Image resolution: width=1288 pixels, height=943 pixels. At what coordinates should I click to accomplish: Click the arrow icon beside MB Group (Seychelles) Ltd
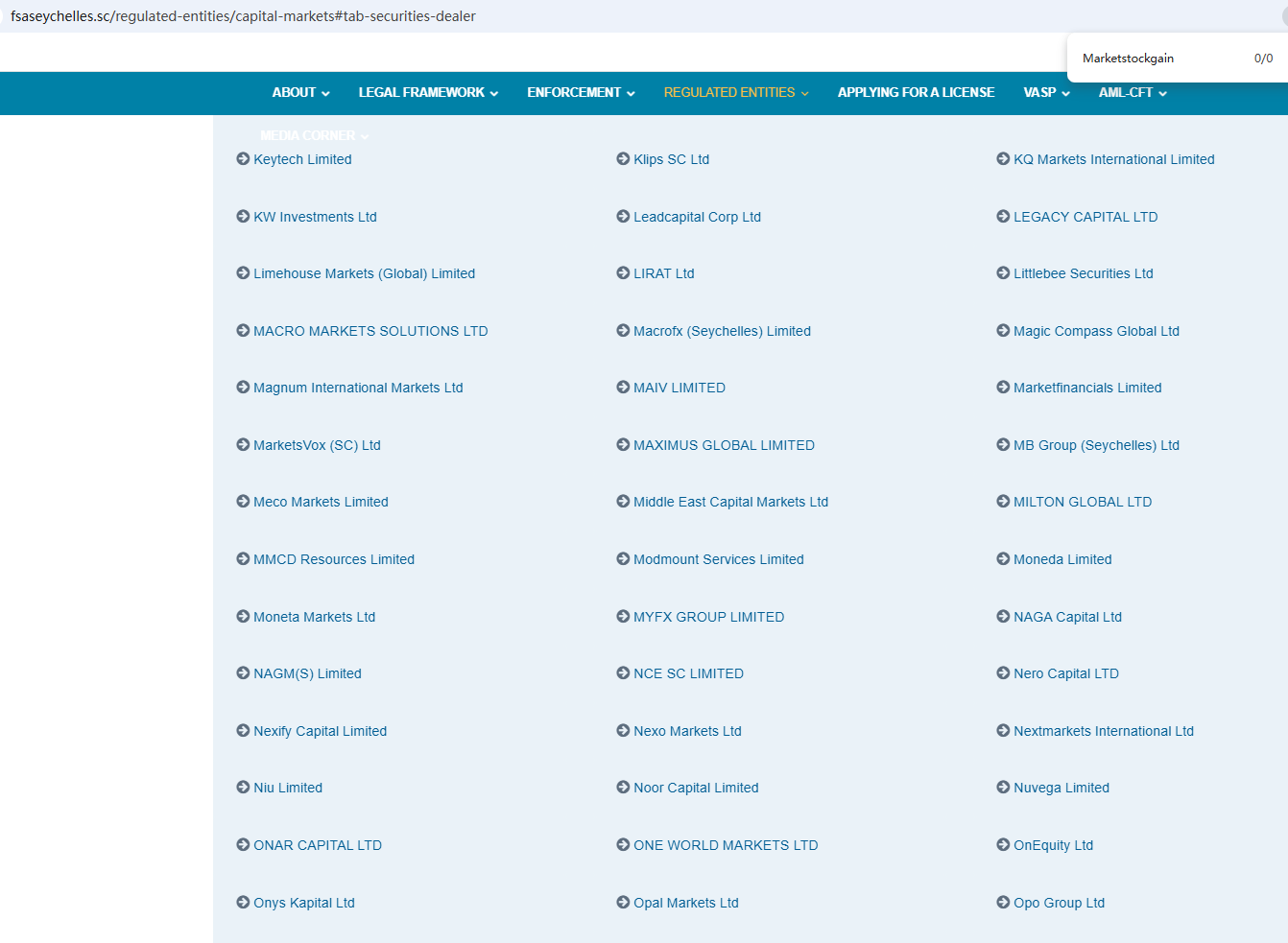point(1003,445)
